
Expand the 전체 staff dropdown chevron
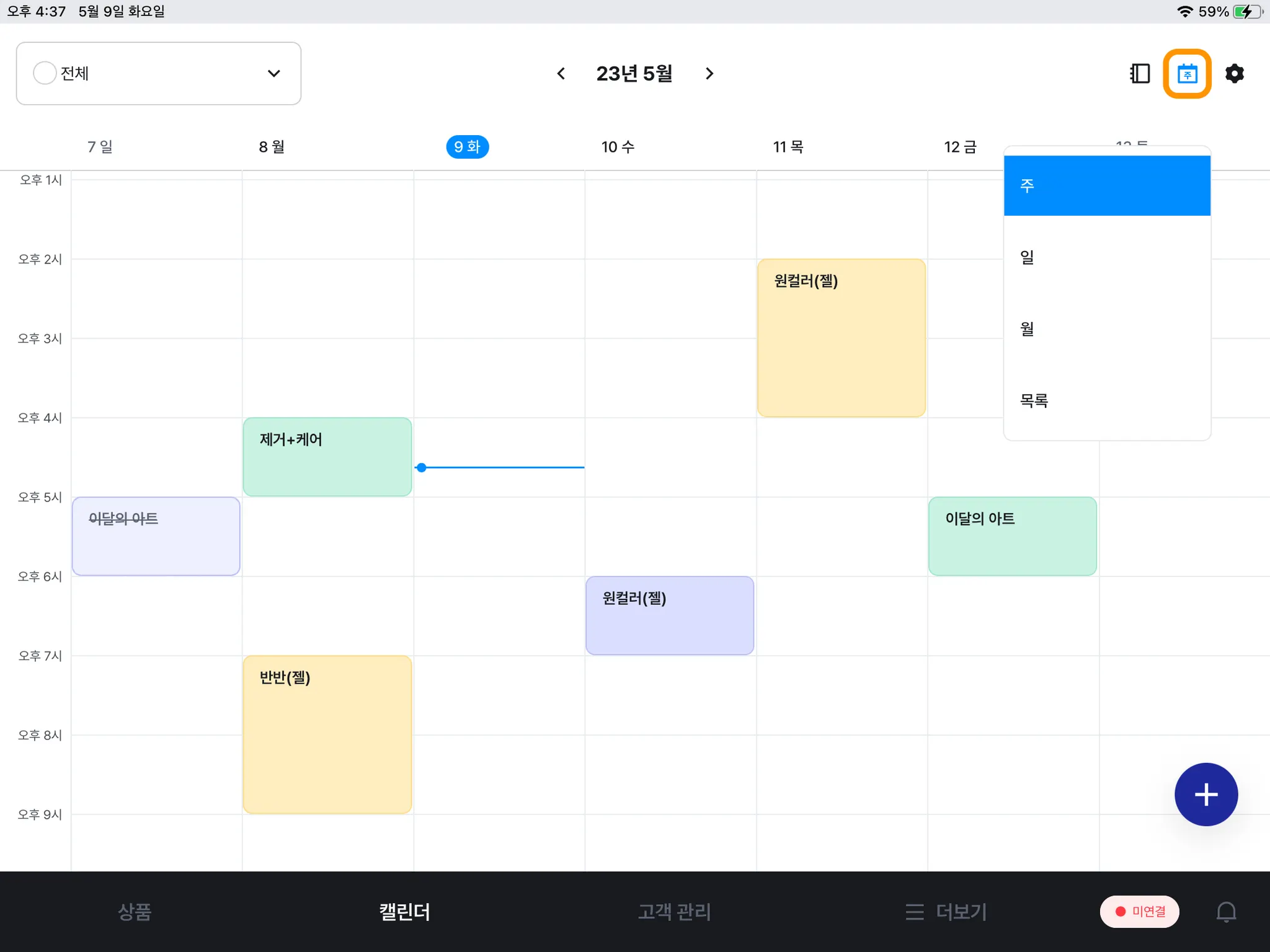click(x=273, y=74)
